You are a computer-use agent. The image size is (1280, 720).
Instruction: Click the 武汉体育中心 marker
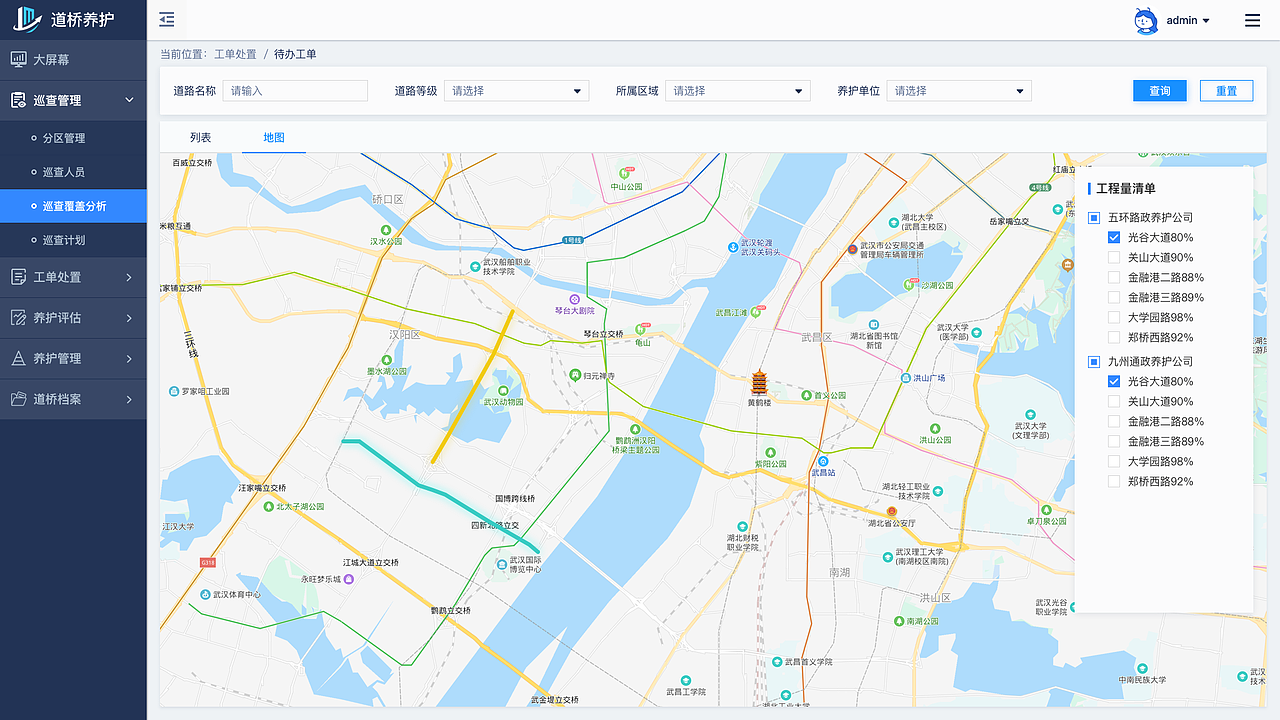click(x=204, y=594)
